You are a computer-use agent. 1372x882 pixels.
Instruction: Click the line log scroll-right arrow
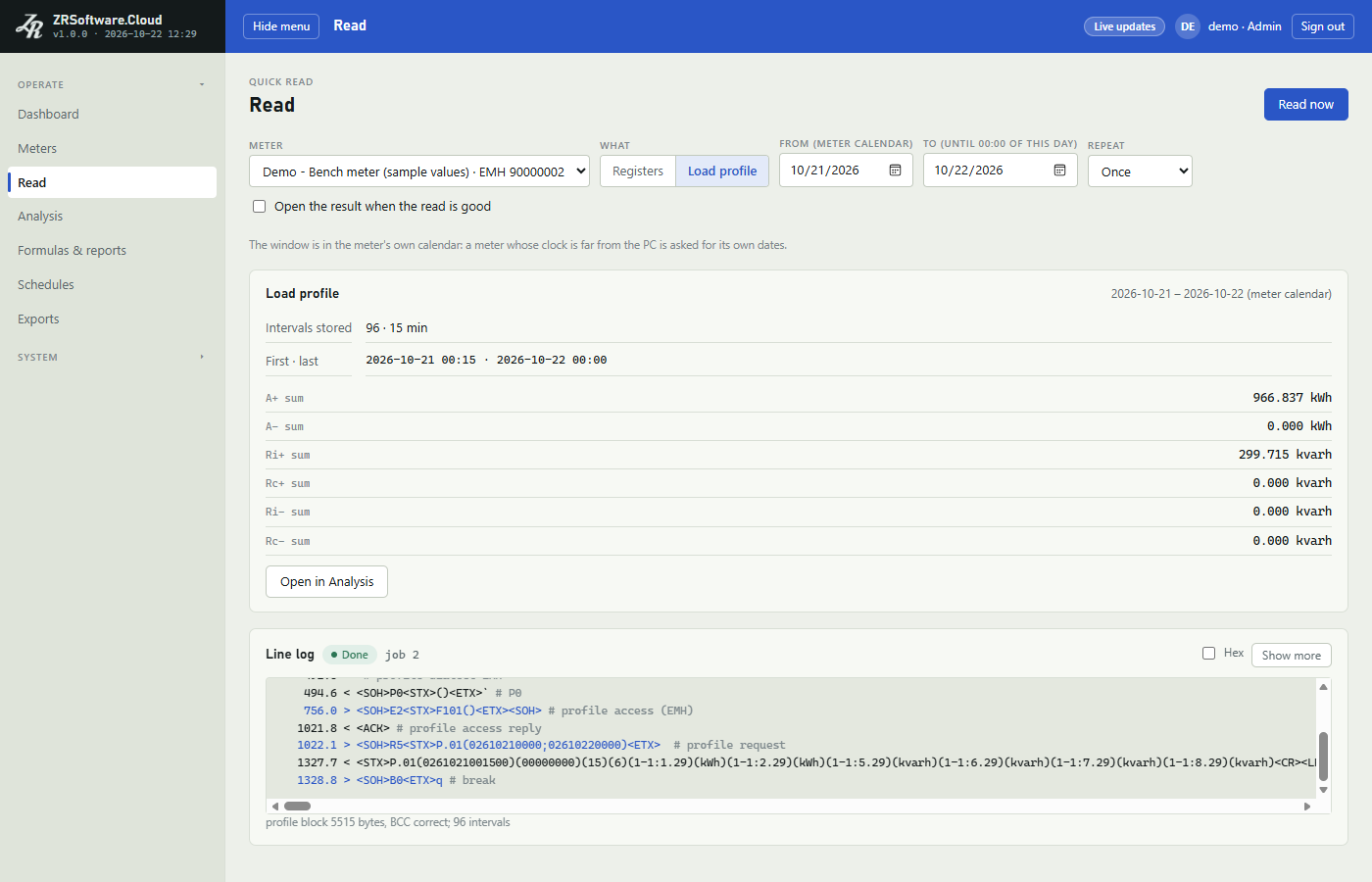[1307, 807]
